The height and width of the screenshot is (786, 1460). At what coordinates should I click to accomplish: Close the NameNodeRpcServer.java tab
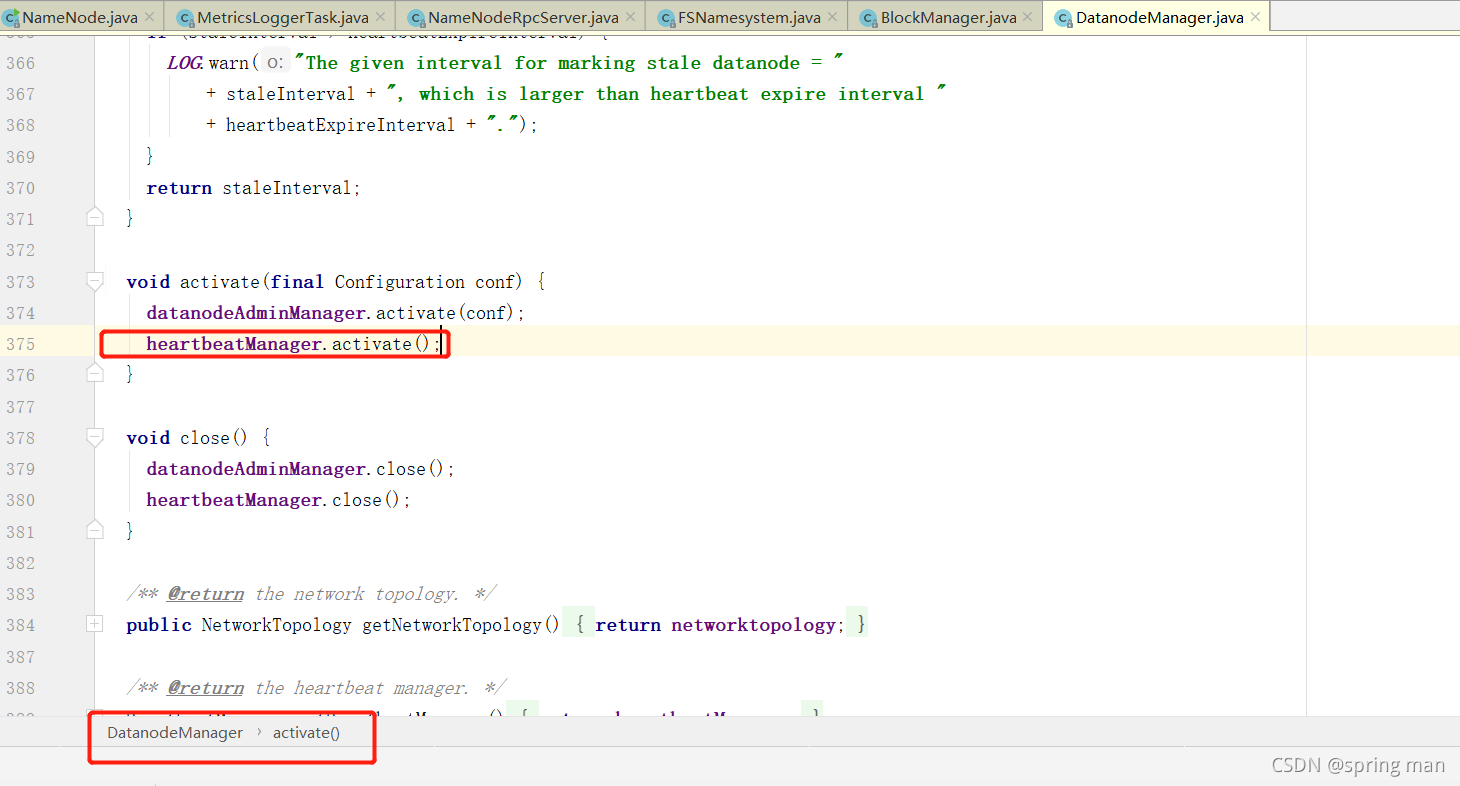click(631, 18)
